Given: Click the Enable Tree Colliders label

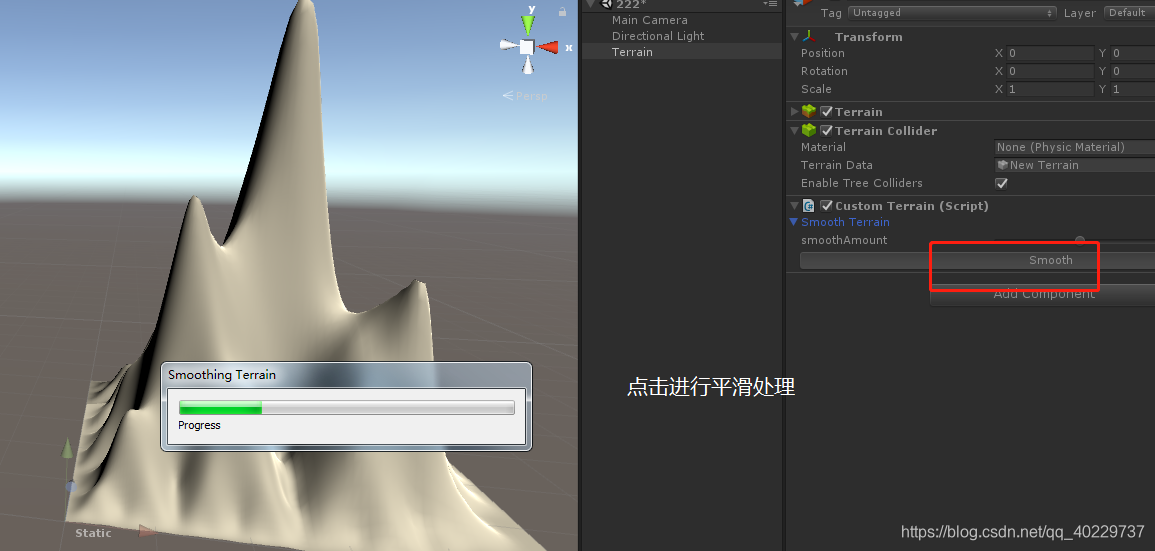Looking at the screenshot, I should coord(862,183).
